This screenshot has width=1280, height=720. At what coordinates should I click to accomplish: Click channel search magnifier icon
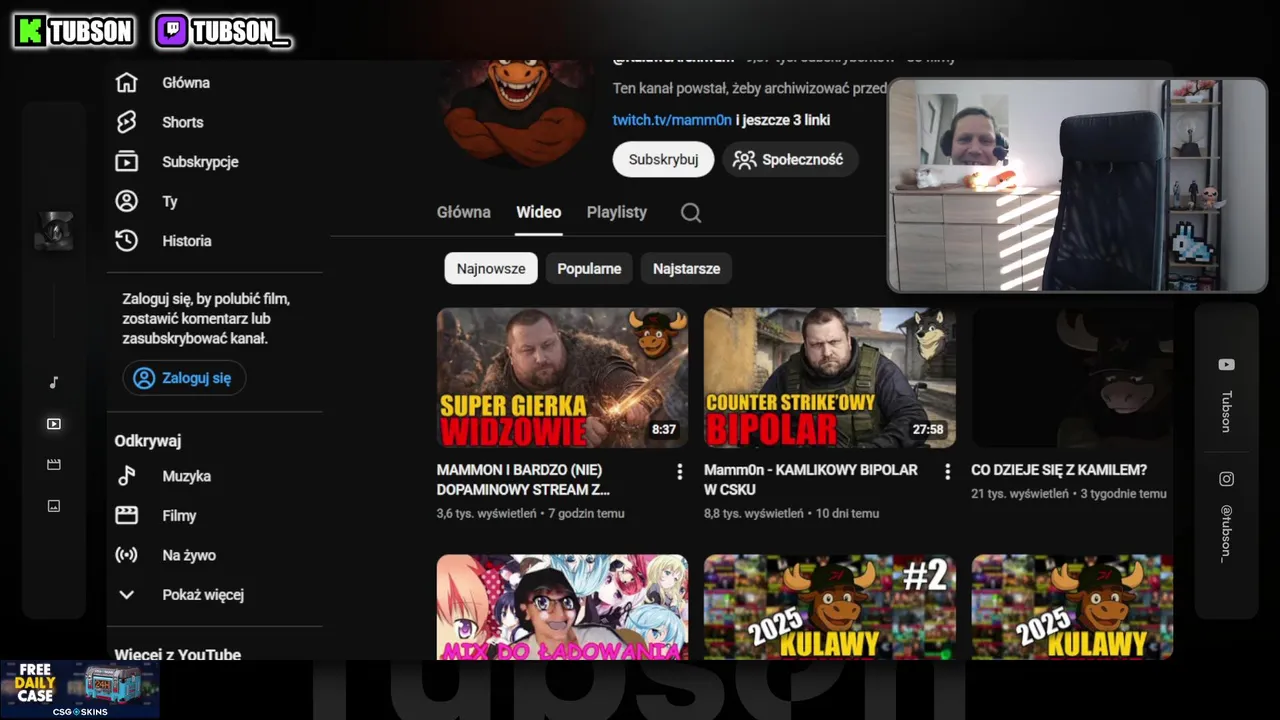[691, 212]
